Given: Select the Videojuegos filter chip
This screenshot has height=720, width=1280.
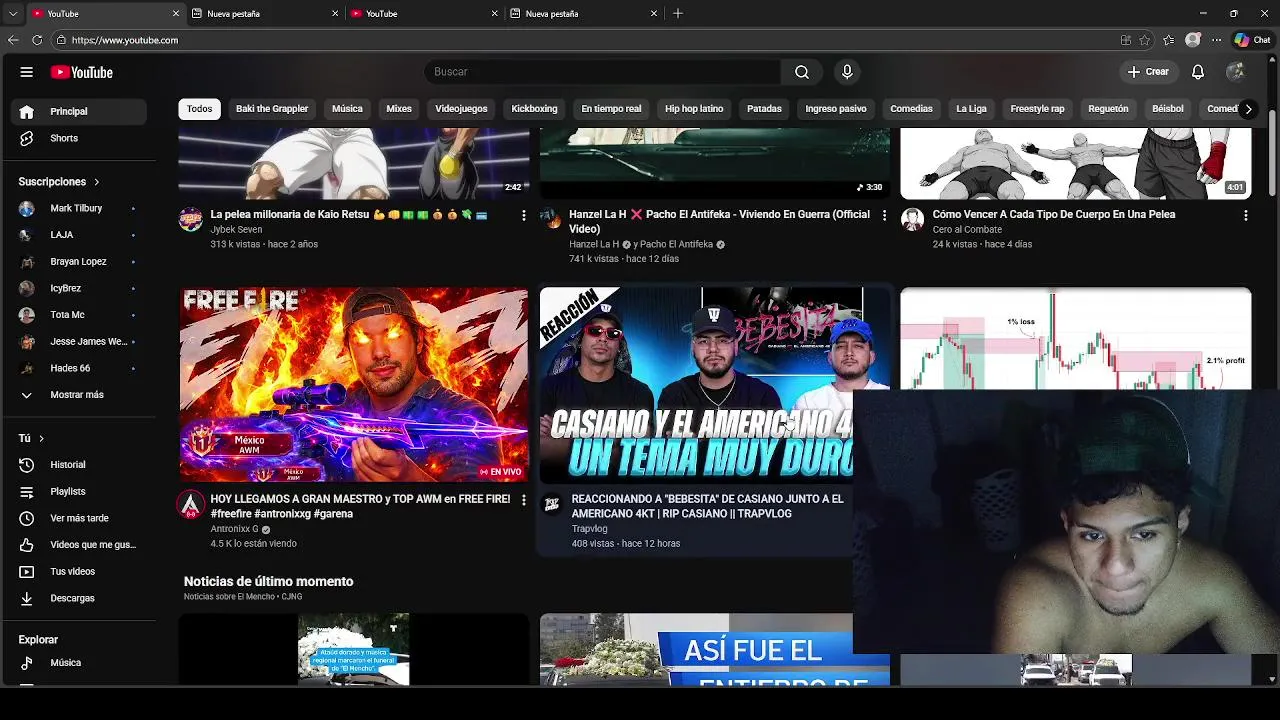Looking at the screenshot, I should (x=461, y=109).
